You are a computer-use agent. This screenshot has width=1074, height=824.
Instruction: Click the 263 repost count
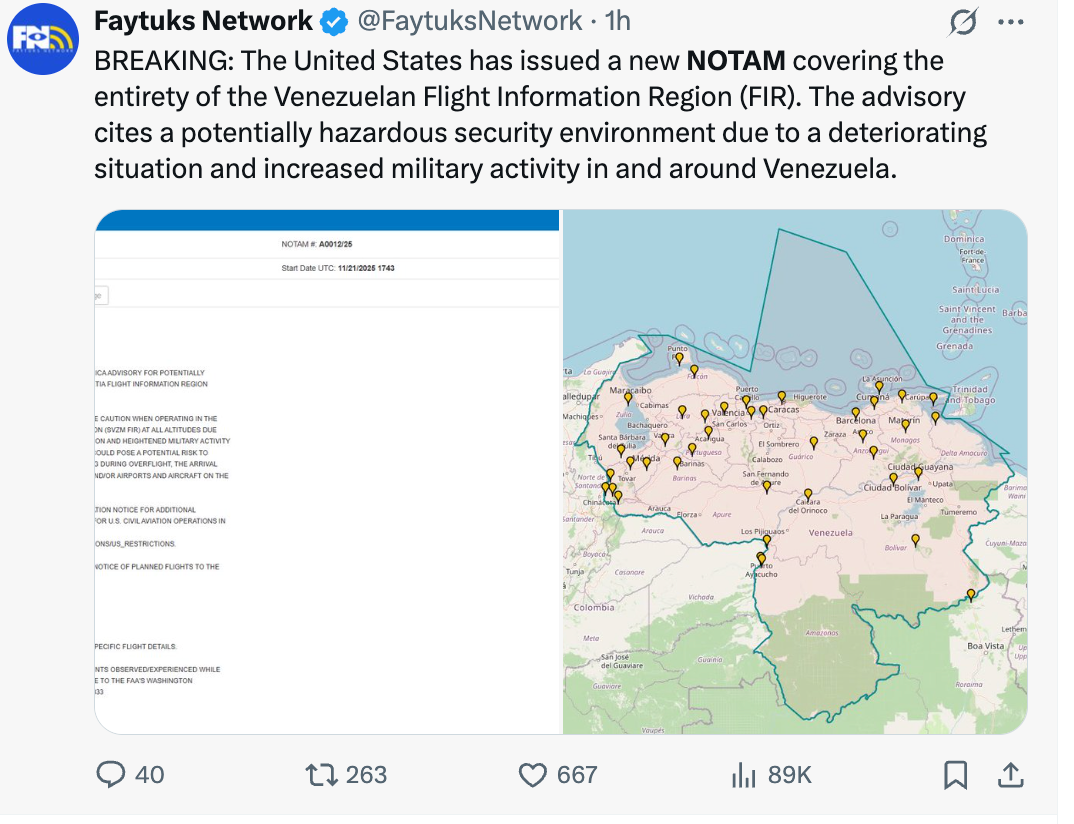point(366,774)
